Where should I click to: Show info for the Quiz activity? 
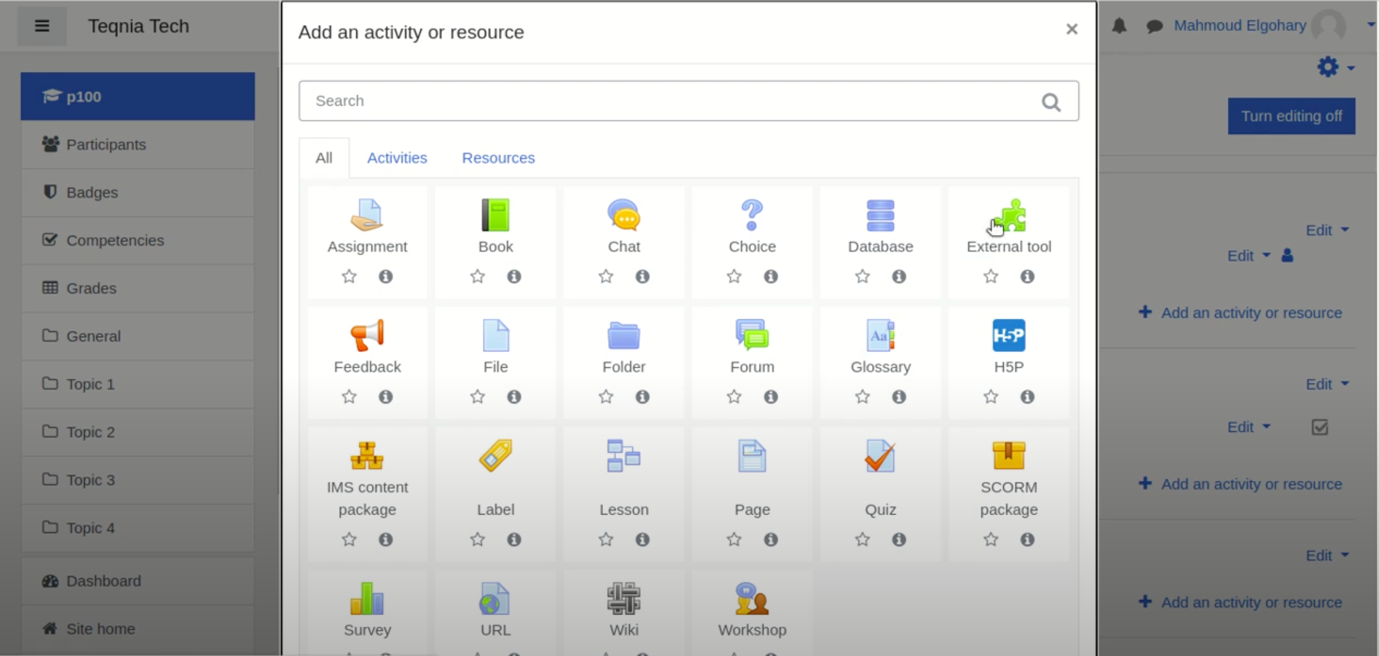point(899,539)
